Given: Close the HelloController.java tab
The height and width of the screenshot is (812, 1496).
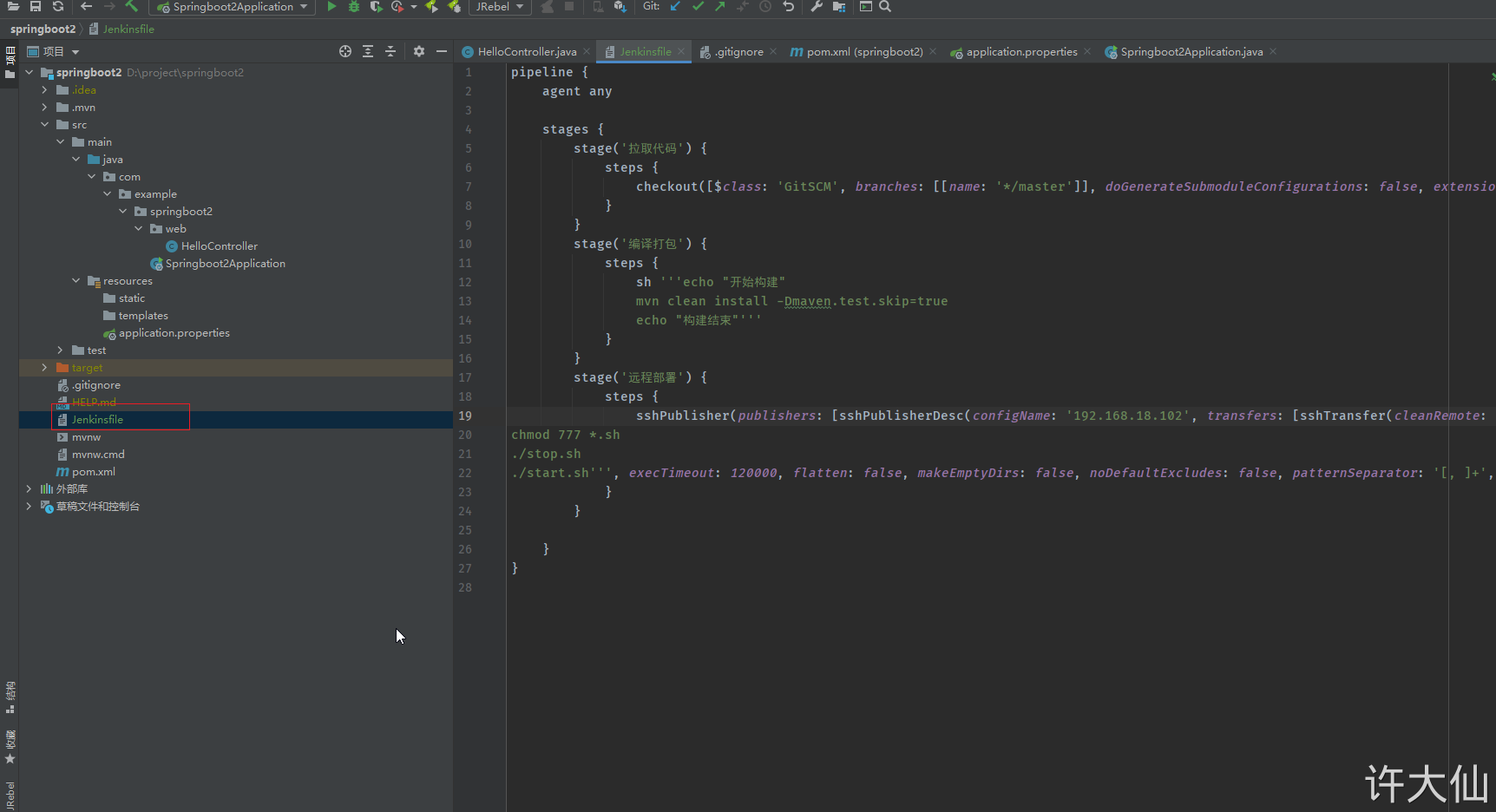Looking at the screenshot, I should pyautogui.click(x=587, y=52).
